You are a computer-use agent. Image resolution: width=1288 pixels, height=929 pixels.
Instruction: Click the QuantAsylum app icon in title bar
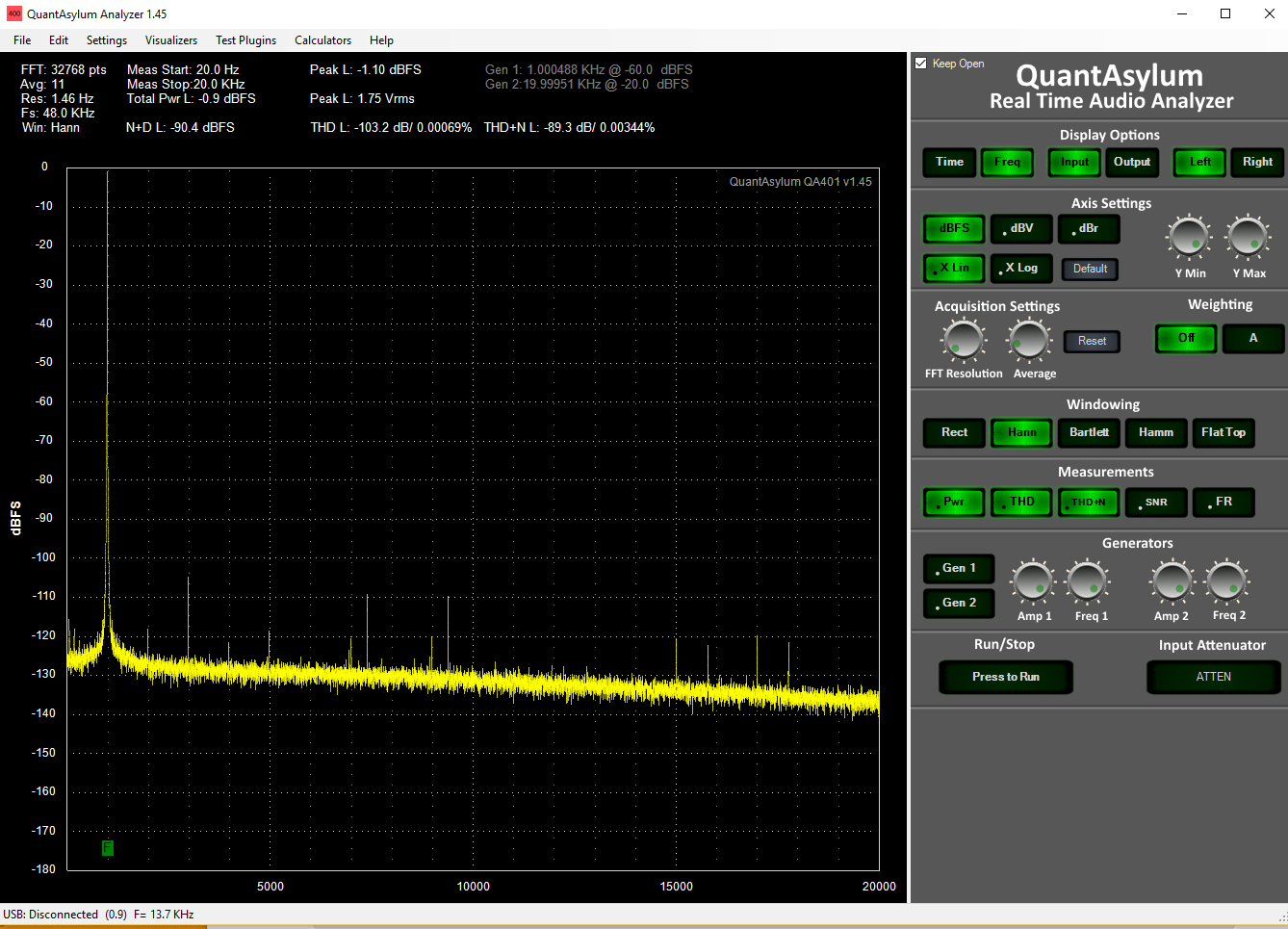13,13
